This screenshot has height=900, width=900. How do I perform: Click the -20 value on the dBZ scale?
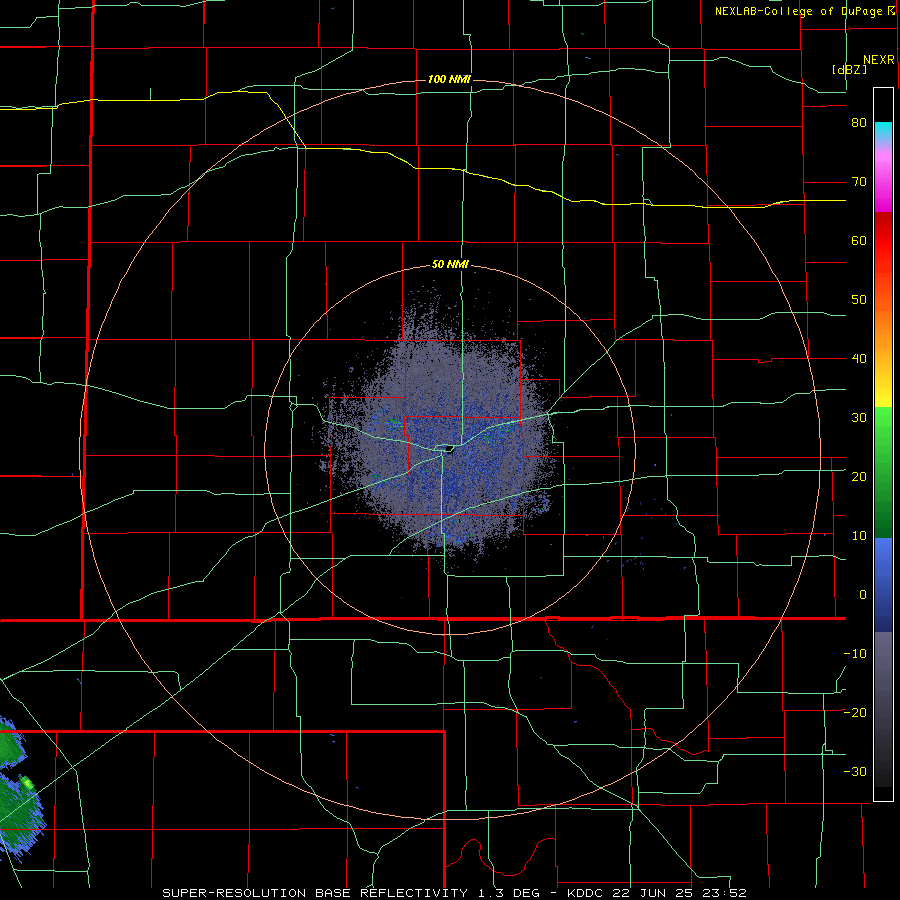(855, 712)
